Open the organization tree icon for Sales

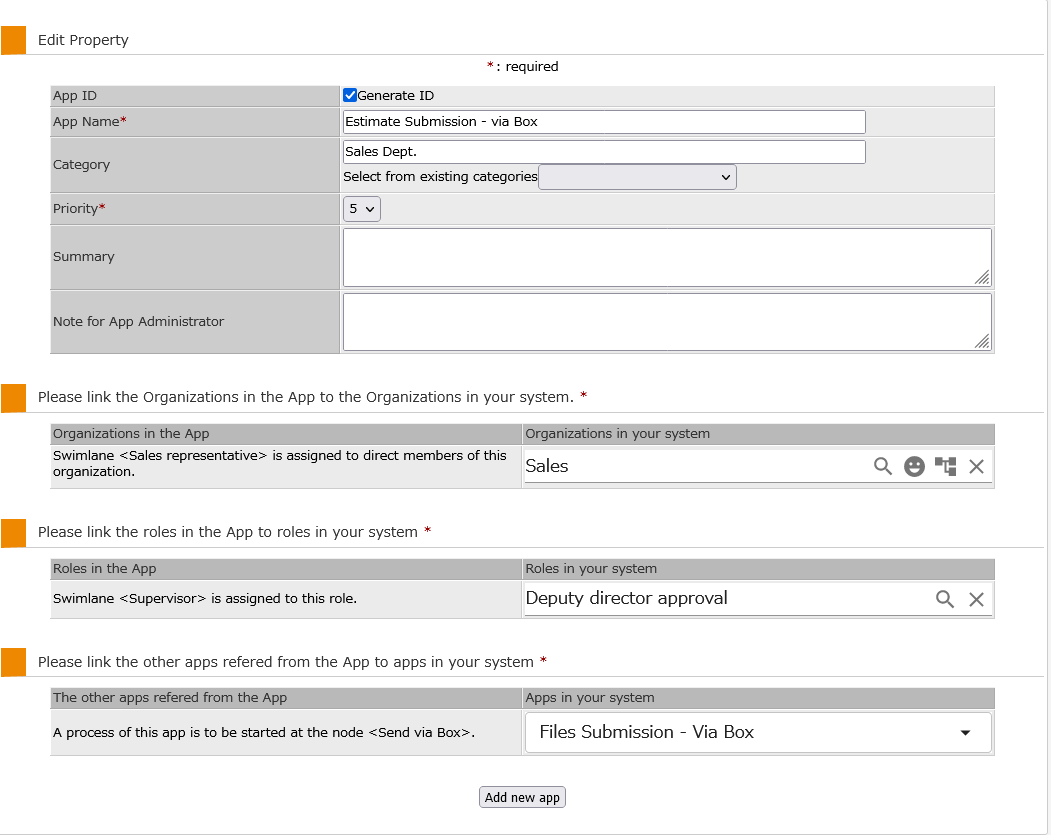point(945,466)
